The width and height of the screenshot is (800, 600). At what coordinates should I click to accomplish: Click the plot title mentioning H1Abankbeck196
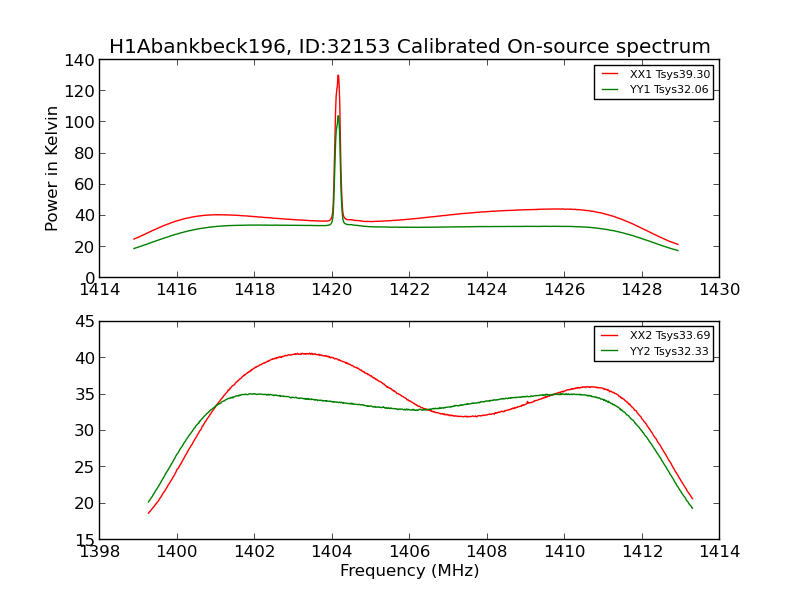pos(410,46)
